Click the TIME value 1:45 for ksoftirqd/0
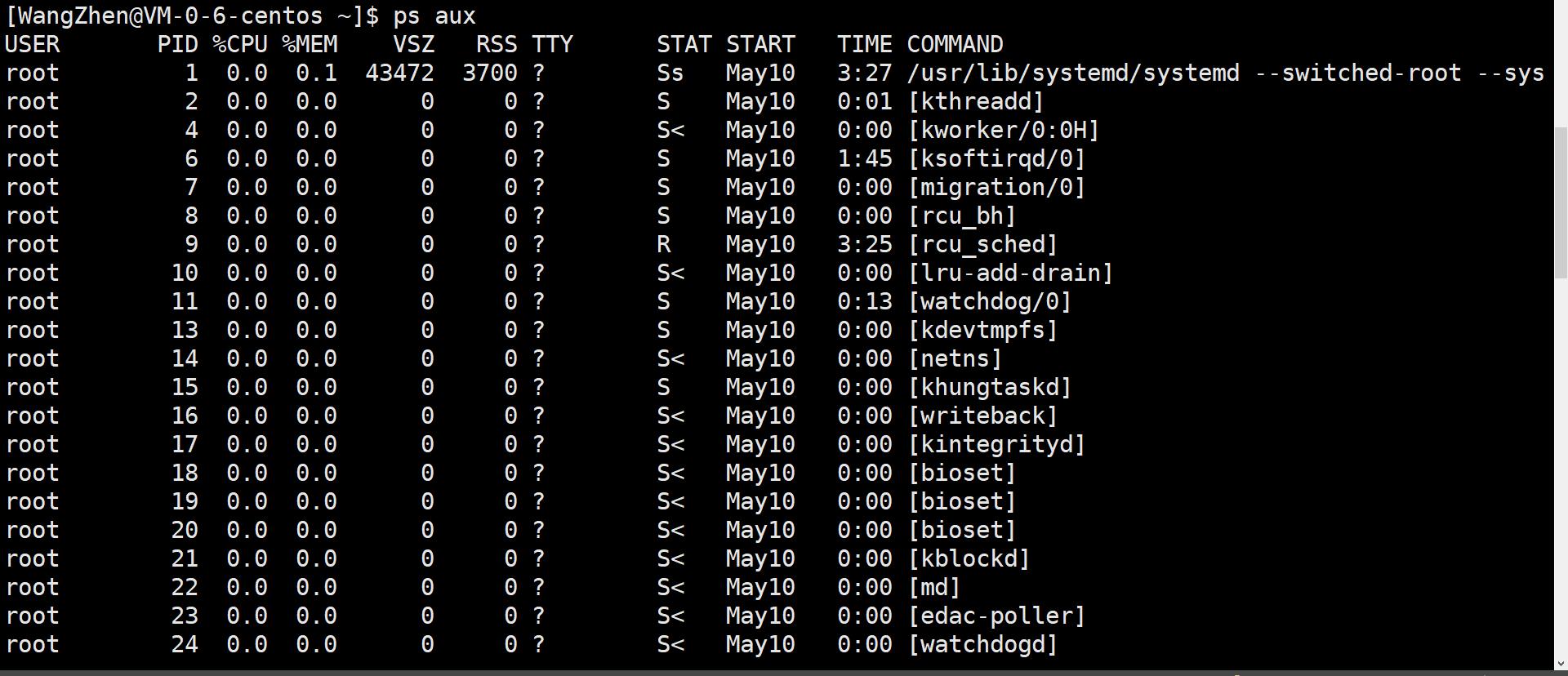 (865, 158)
